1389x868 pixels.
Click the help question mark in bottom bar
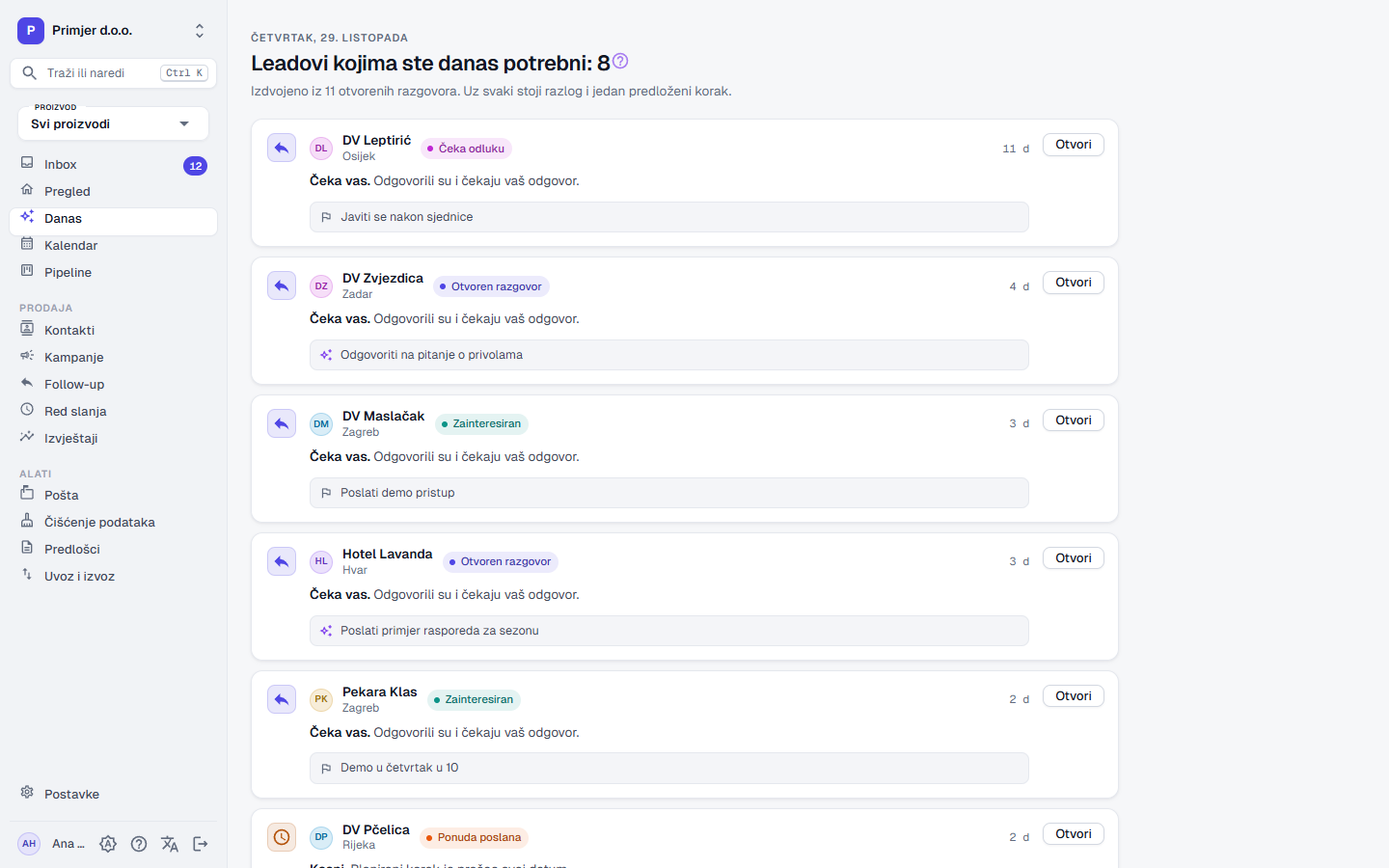[139, 844]
